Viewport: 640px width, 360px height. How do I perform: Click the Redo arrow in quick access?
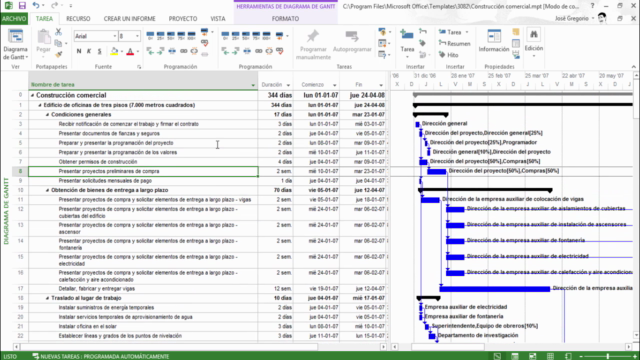pos(54,6)
